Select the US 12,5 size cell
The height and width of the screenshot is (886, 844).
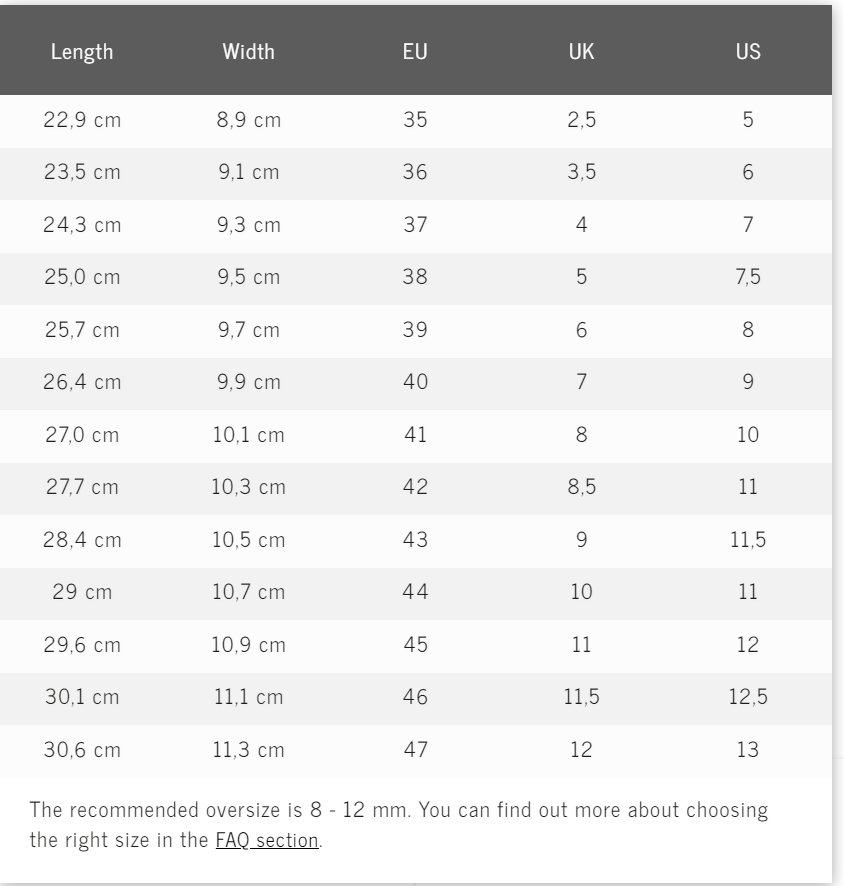tap(748, 697)
